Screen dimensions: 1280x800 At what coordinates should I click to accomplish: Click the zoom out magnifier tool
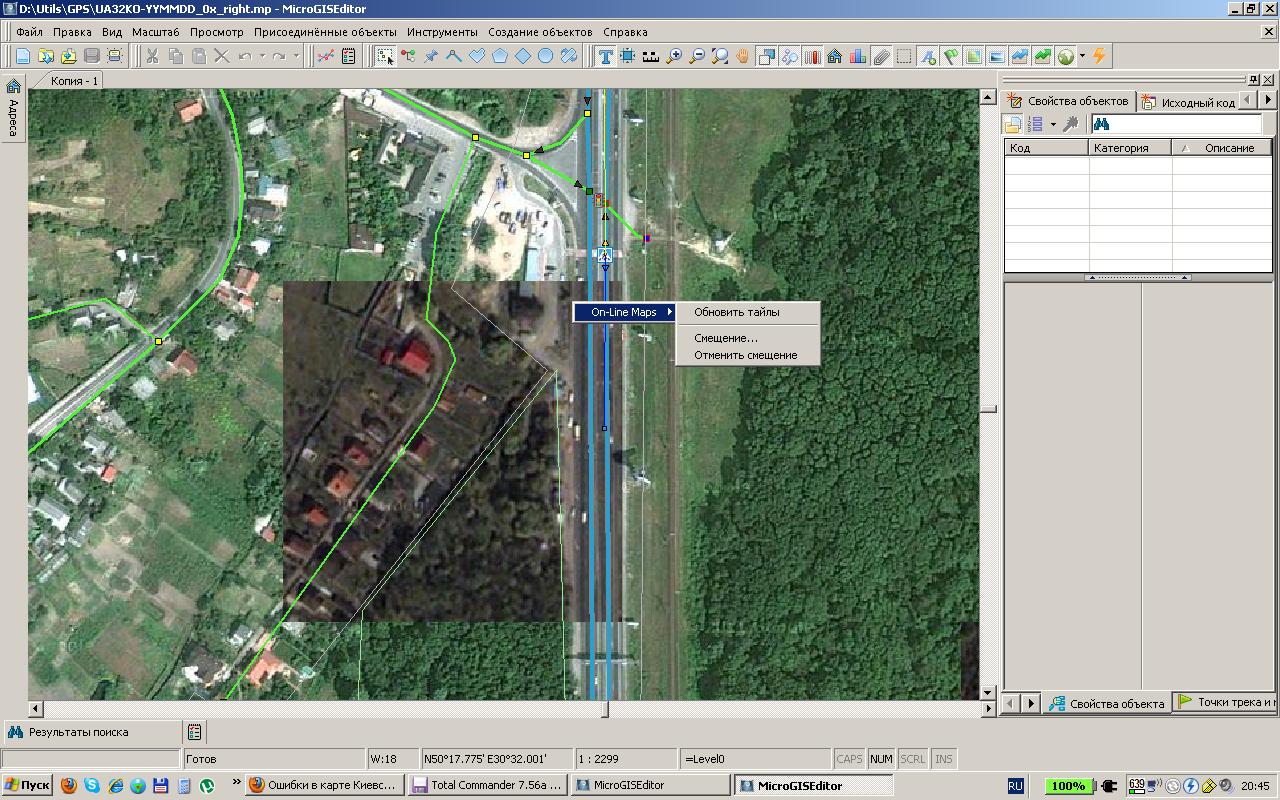click(x=697, y=57)
